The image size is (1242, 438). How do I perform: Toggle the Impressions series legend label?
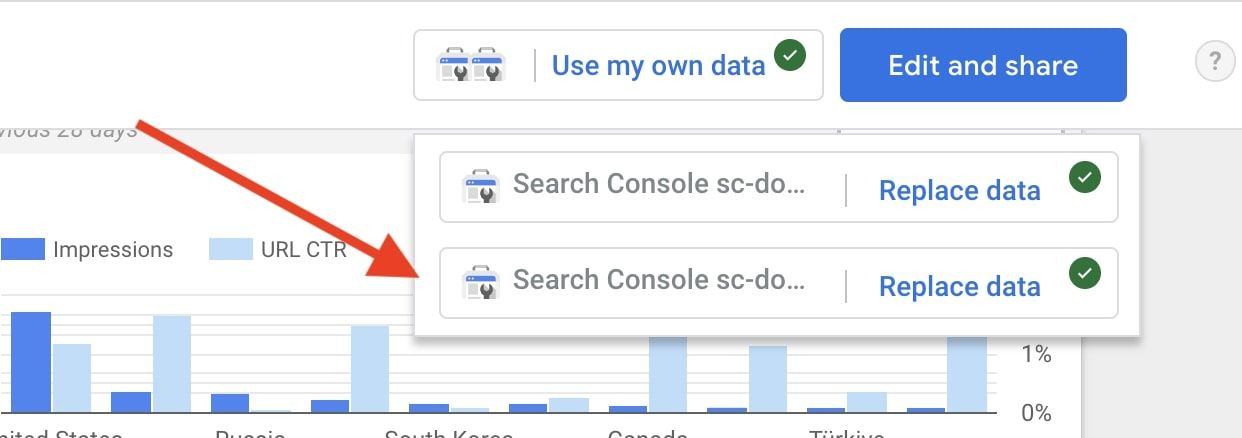point(113,250)
